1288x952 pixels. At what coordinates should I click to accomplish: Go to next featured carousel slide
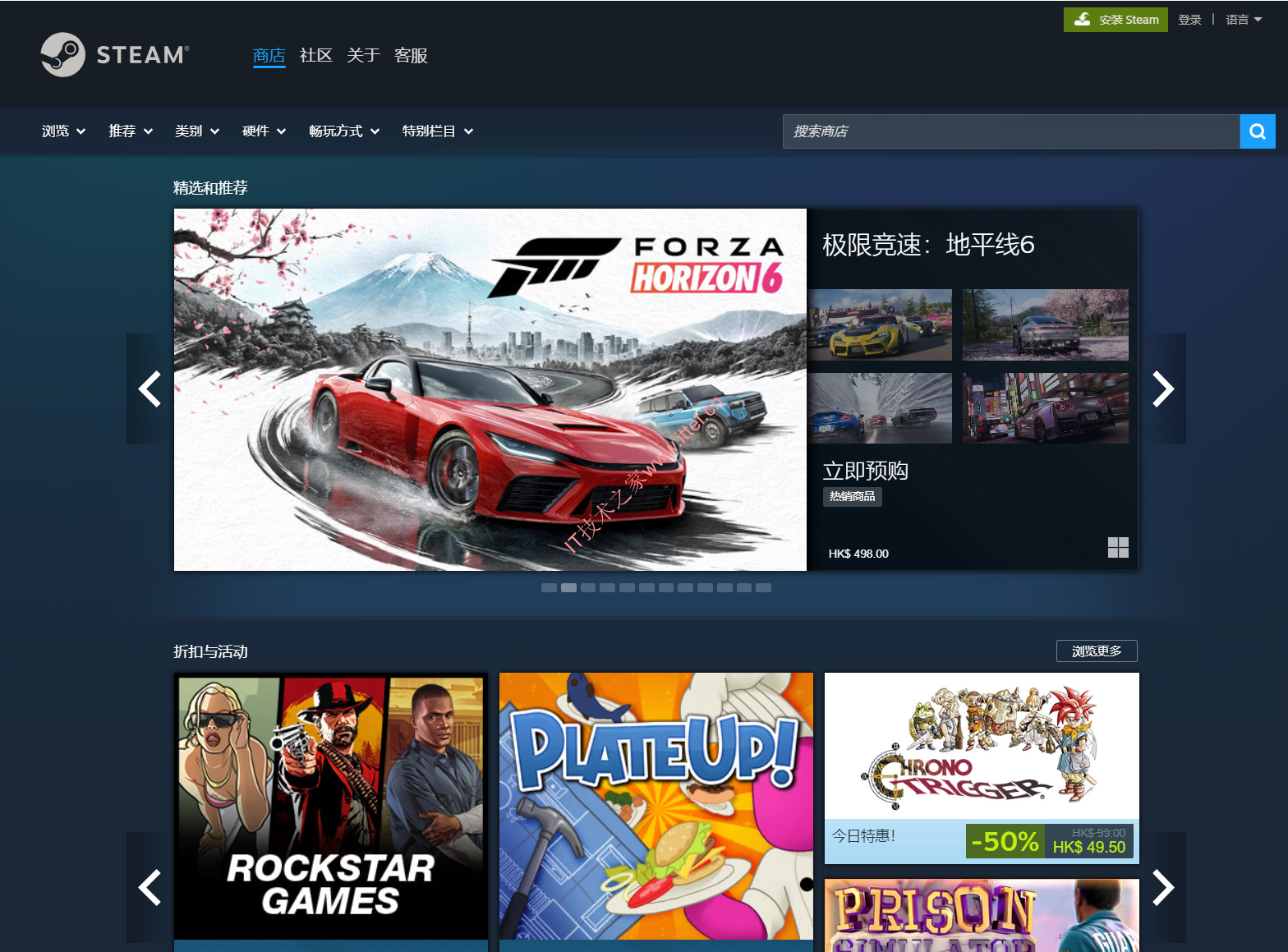pos(1162,389)
